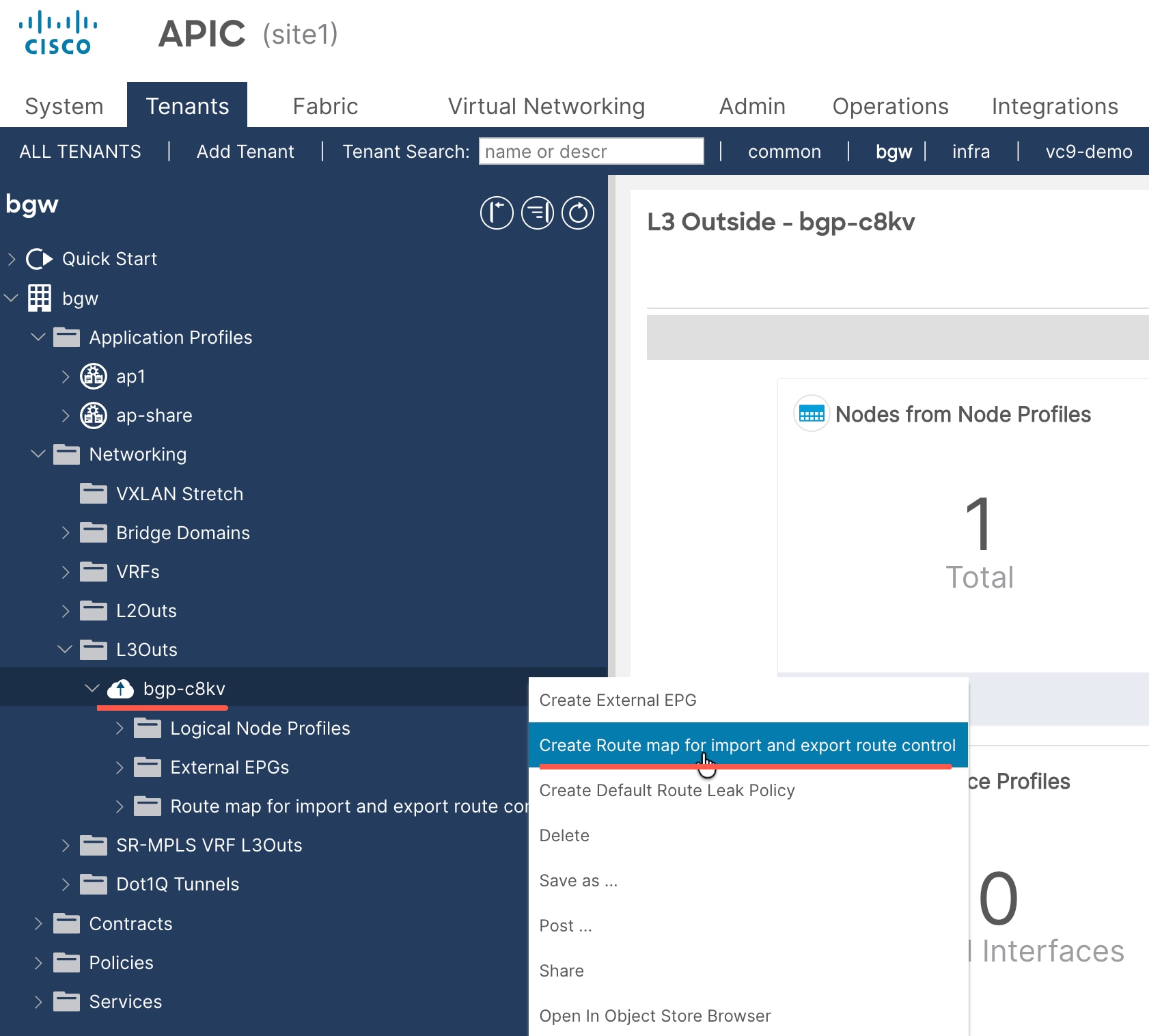
Task: Open the common tenant link
Action: coord(784,151)
